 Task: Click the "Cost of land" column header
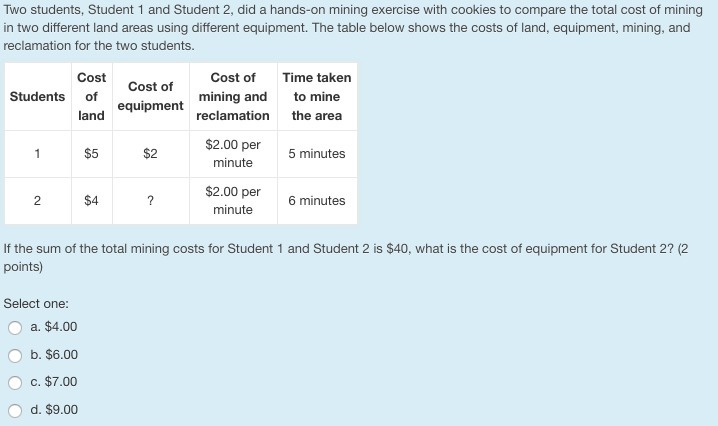click(91, 96)
